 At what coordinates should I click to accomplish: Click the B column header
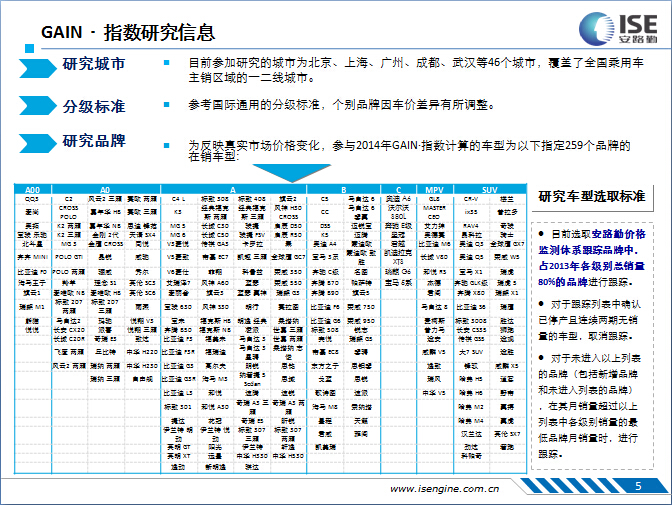[343, 190]
